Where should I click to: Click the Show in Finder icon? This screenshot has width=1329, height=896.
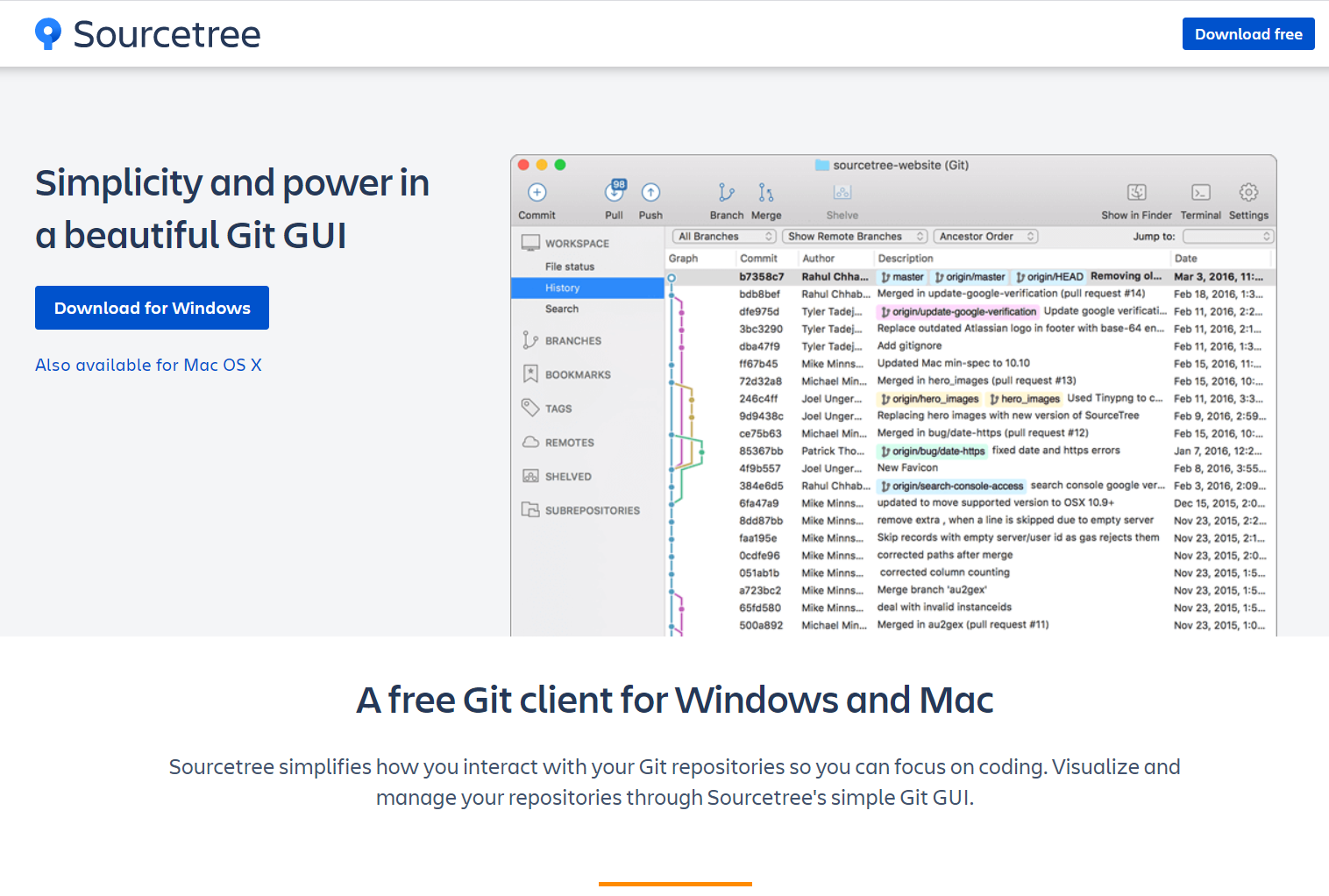[x=1137, y=192]
